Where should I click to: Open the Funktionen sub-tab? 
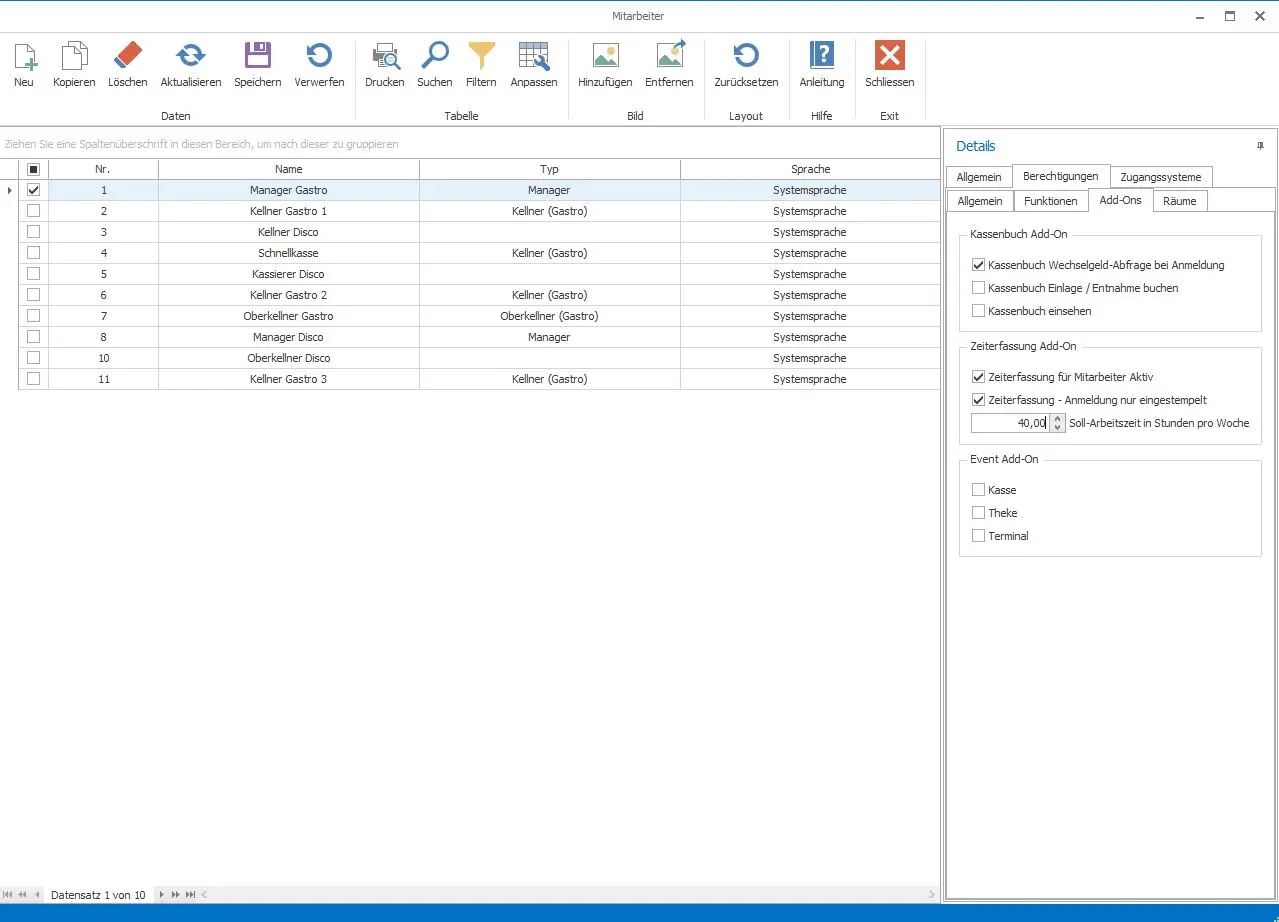pos(1050,201)
